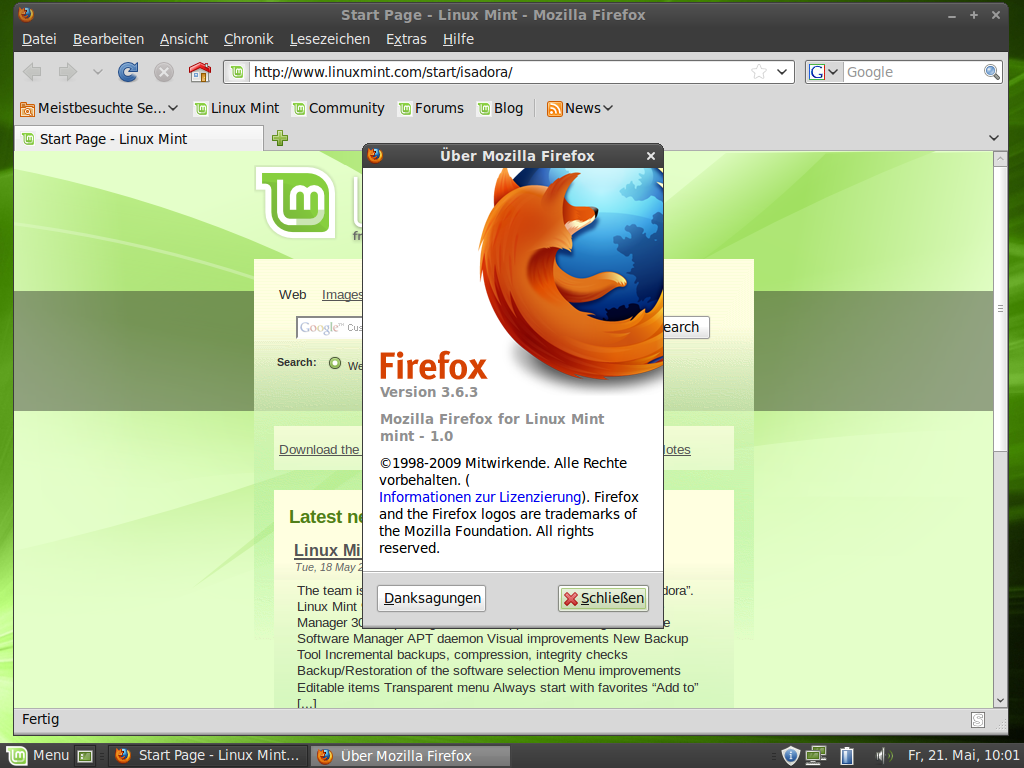
Task: Open the volume control in the system tray
Action: pos(883,755)
